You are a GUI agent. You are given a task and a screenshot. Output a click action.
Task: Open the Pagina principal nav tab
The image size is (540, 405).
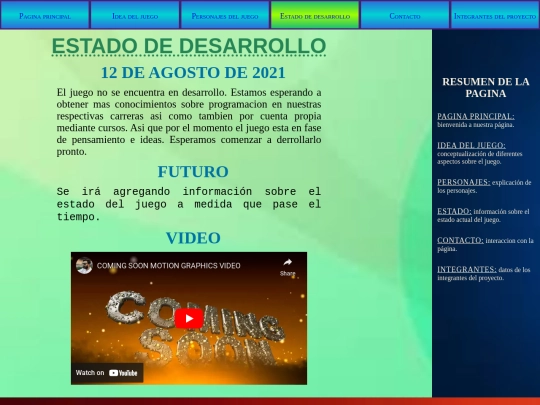pos(45,15)
